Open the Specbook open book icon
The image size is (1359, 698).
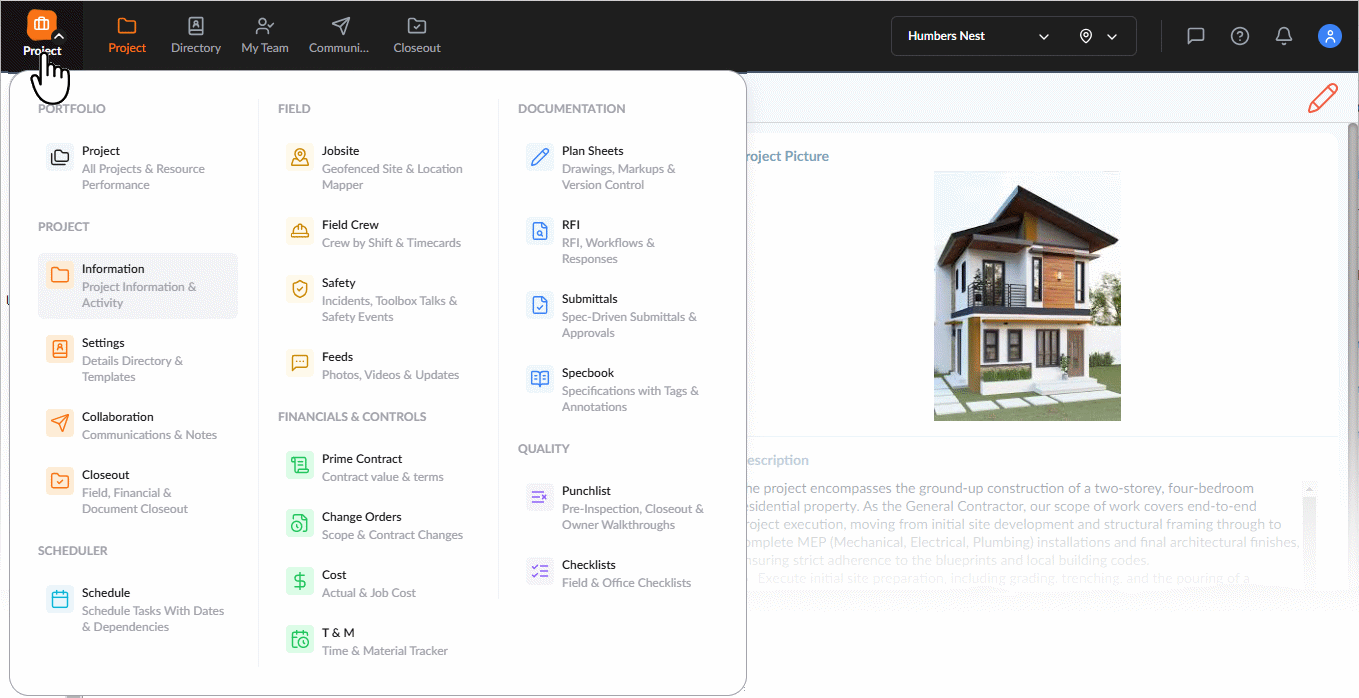pos(540,379)
